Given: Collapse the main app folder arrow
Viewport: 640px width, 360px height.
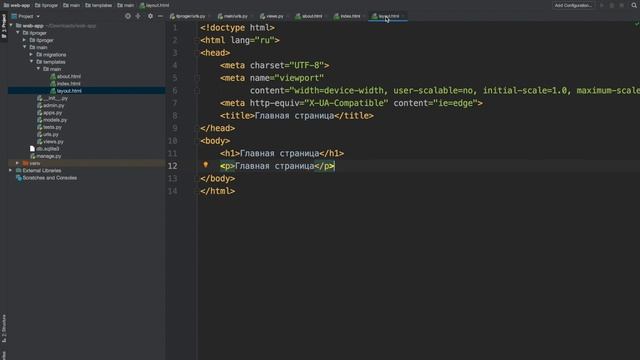Looking at the screenshot, I should tap(25, 47).
